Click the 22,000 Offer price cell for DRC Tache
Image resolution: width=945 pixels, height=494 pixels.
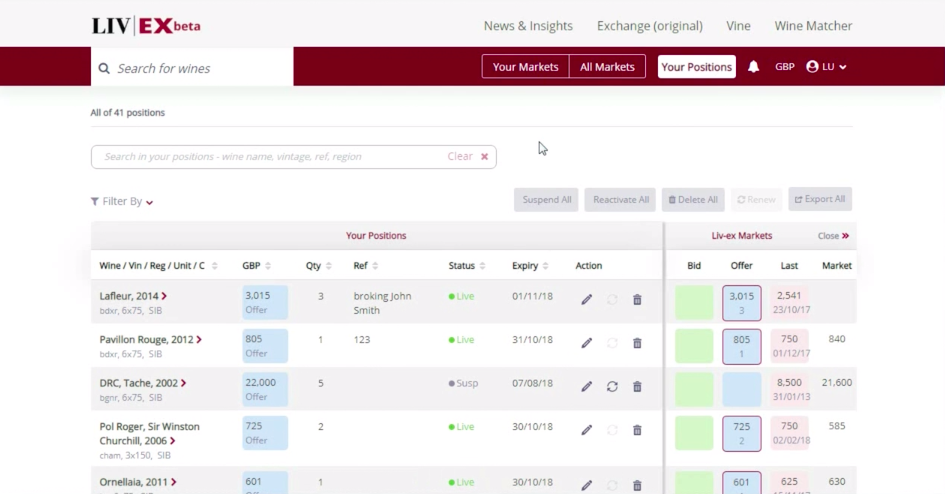click(x=265, y=389)
